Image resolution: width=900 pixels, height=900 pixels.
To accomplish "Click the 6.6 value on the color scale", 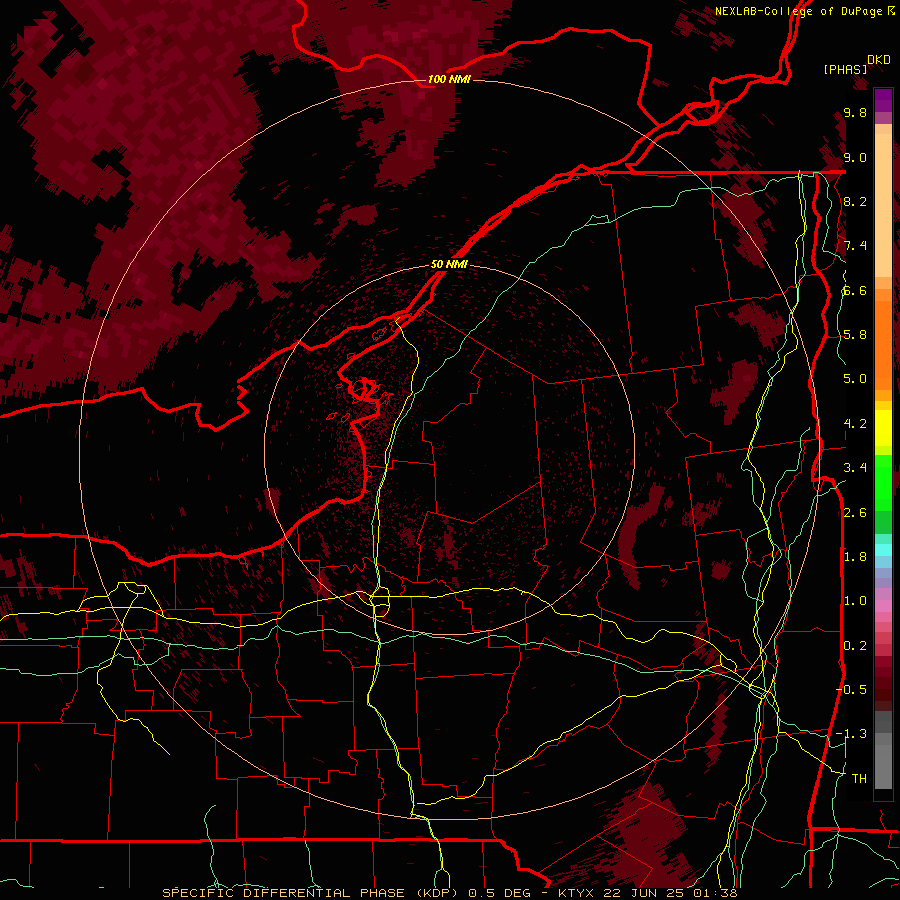I will [855, 290].
